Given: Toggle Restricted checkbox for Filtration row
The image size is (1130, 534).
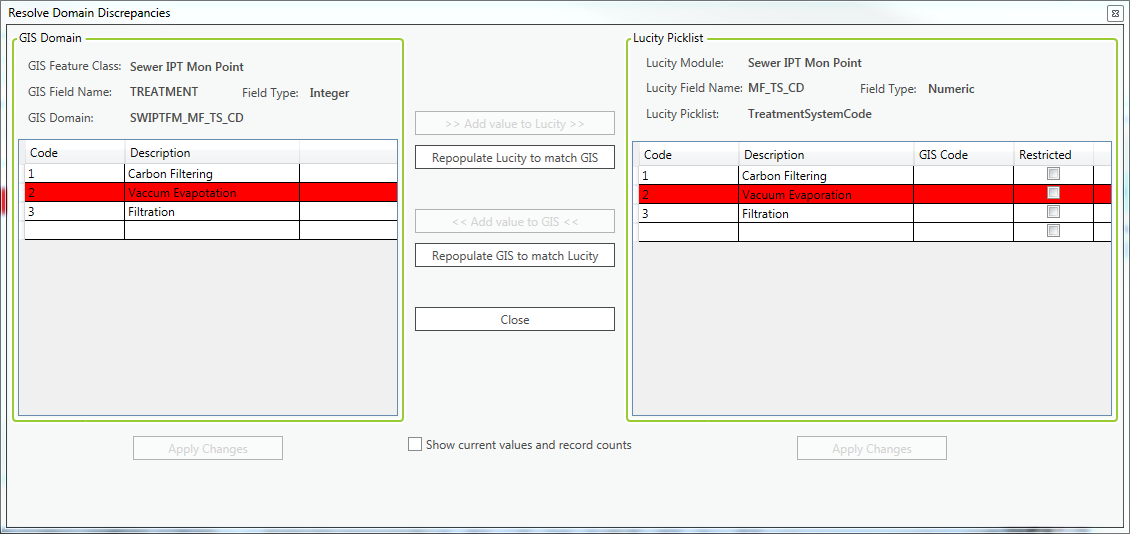Looking at the screenshot, I should click(x=1054, y=212).
